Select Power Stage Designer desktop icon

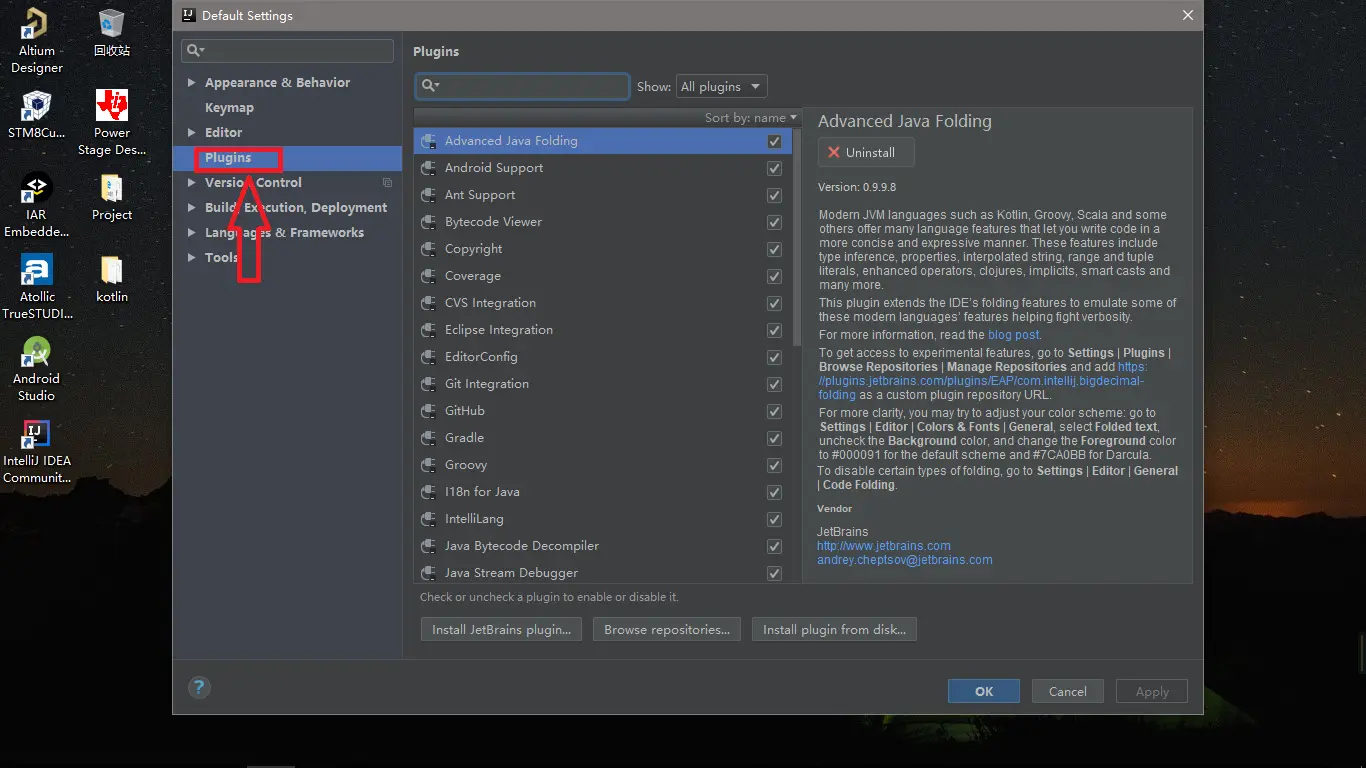tap(112, 123)
